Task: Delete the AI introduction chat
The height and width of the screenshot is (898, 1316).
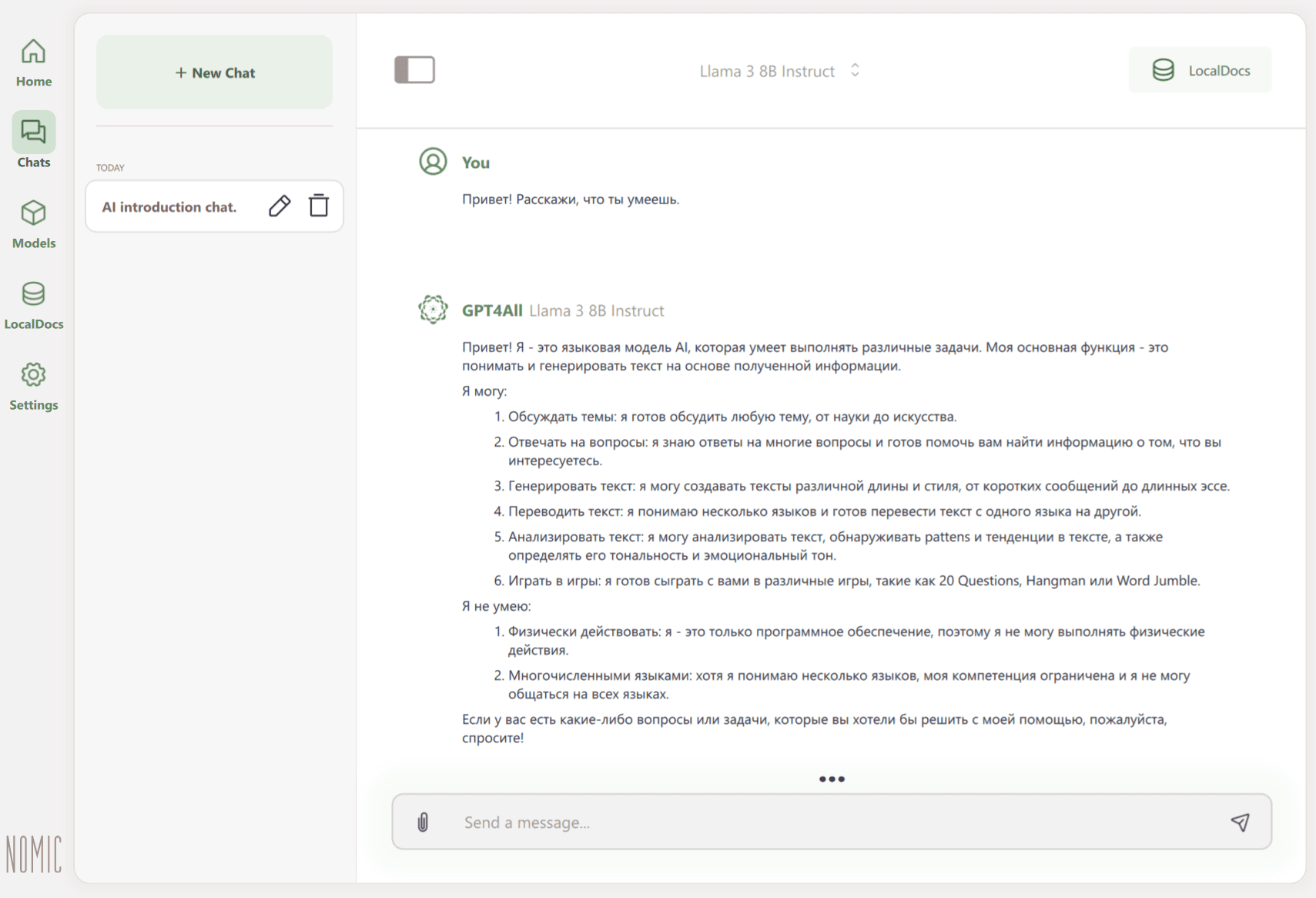Action: tap(319, 206)
